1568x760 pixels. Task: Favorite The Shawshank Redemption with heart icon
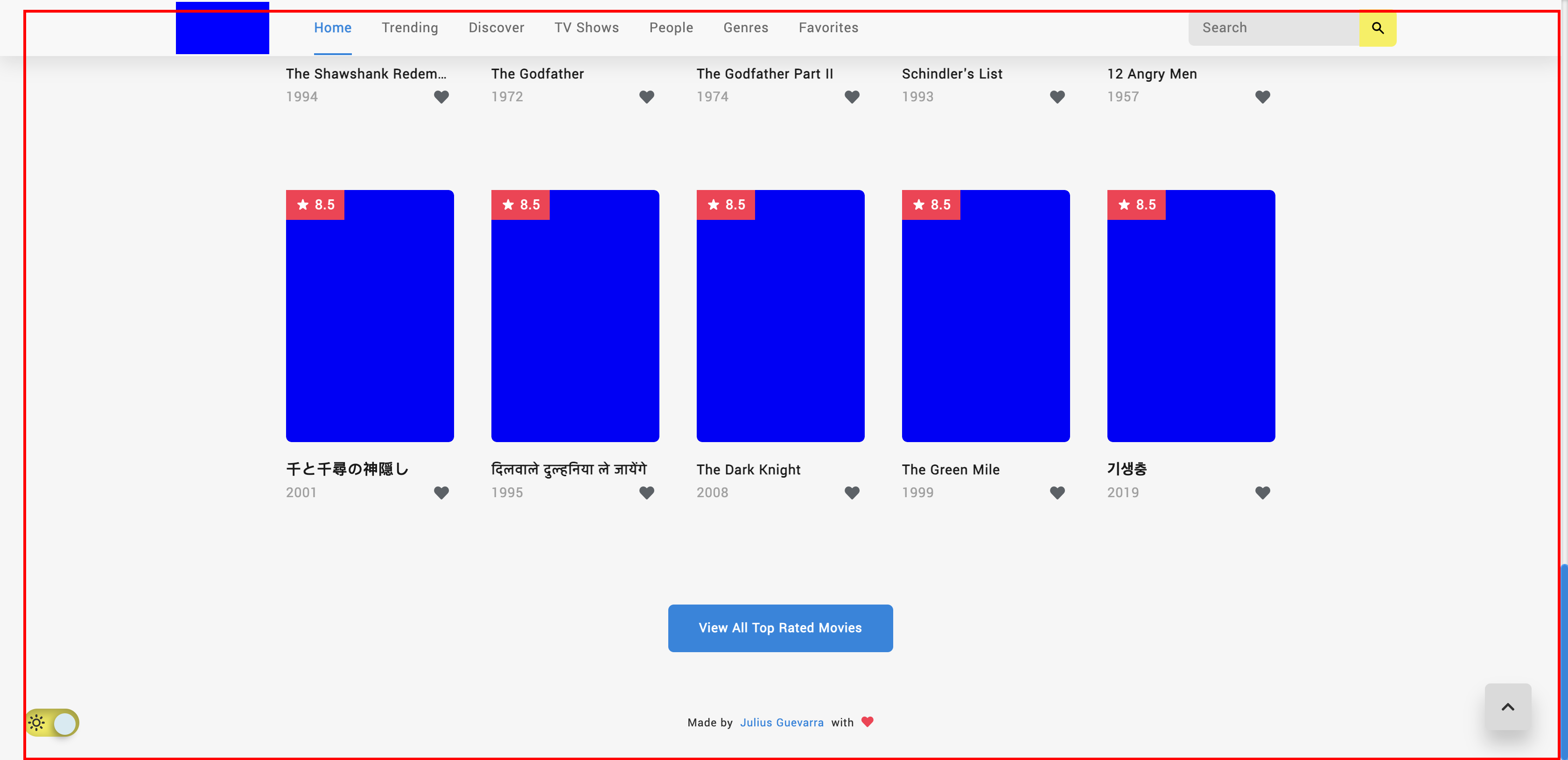point(441,97)
